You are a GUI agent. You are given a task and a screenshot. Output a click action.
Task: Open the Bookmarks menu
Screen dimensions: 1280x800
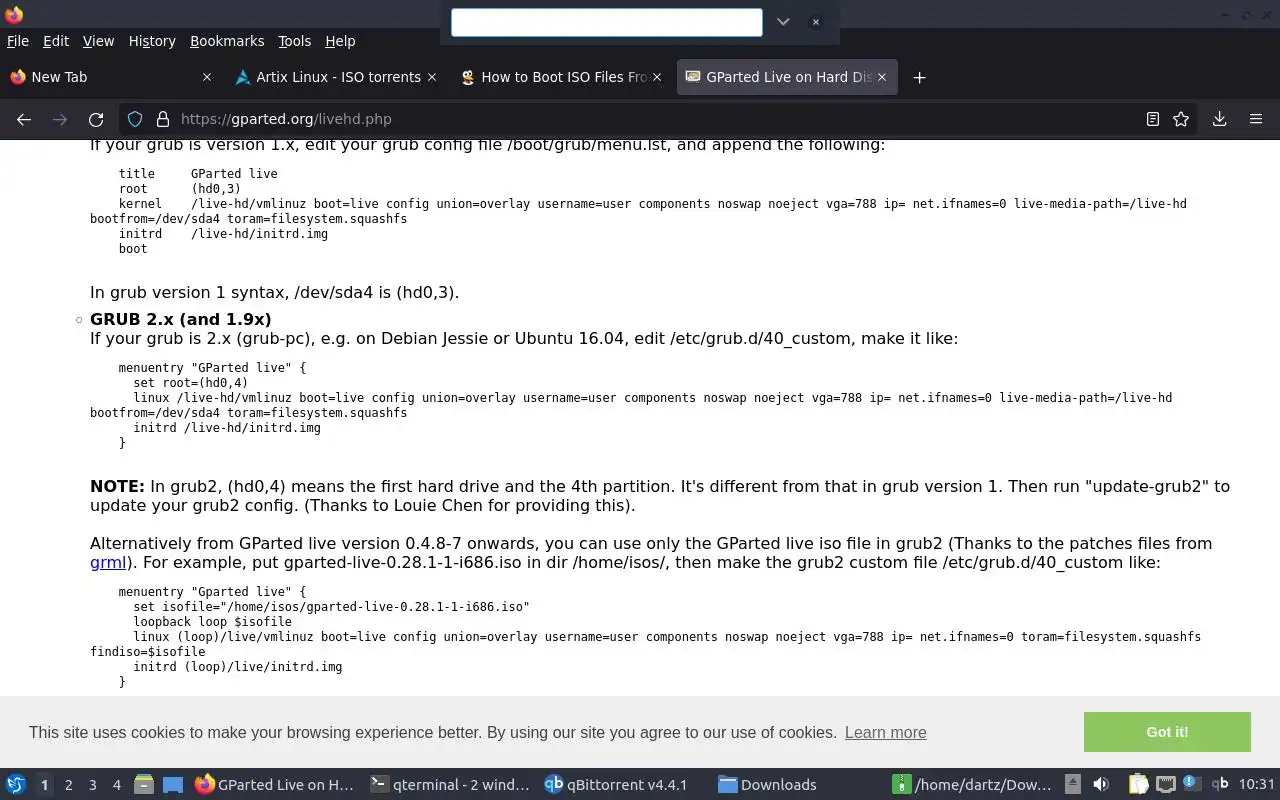[x=227, y=41]
